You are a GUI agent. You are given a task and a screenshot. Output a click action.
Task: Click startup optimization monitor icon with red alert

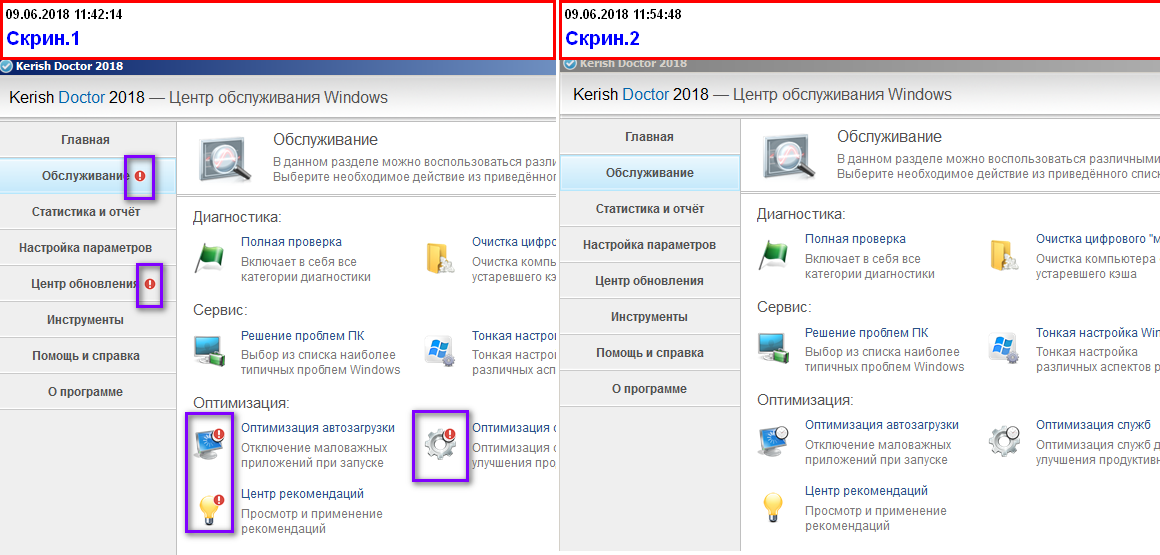tap(210, 442)
